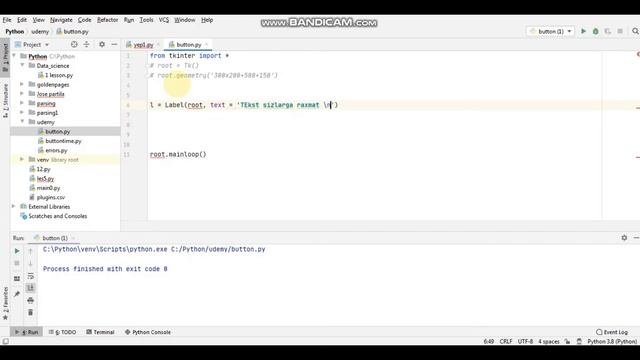This screenshot has width=640, height=360.
Task: Pin the Run tab with pin icon
Action: pyautogui.click(x=17, y=294)
